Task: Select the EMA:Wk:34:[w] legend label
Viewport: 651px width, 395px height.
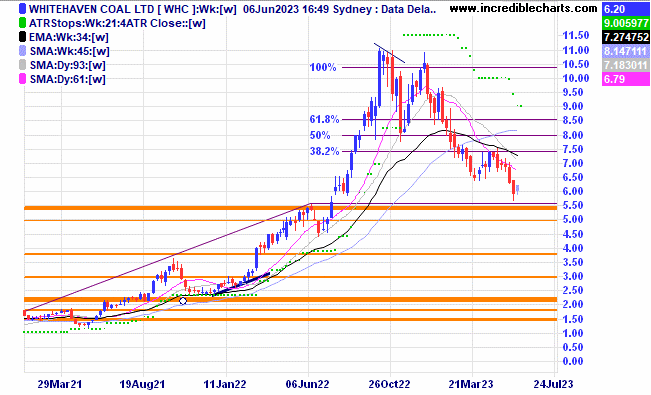Action: coord(69,37)
